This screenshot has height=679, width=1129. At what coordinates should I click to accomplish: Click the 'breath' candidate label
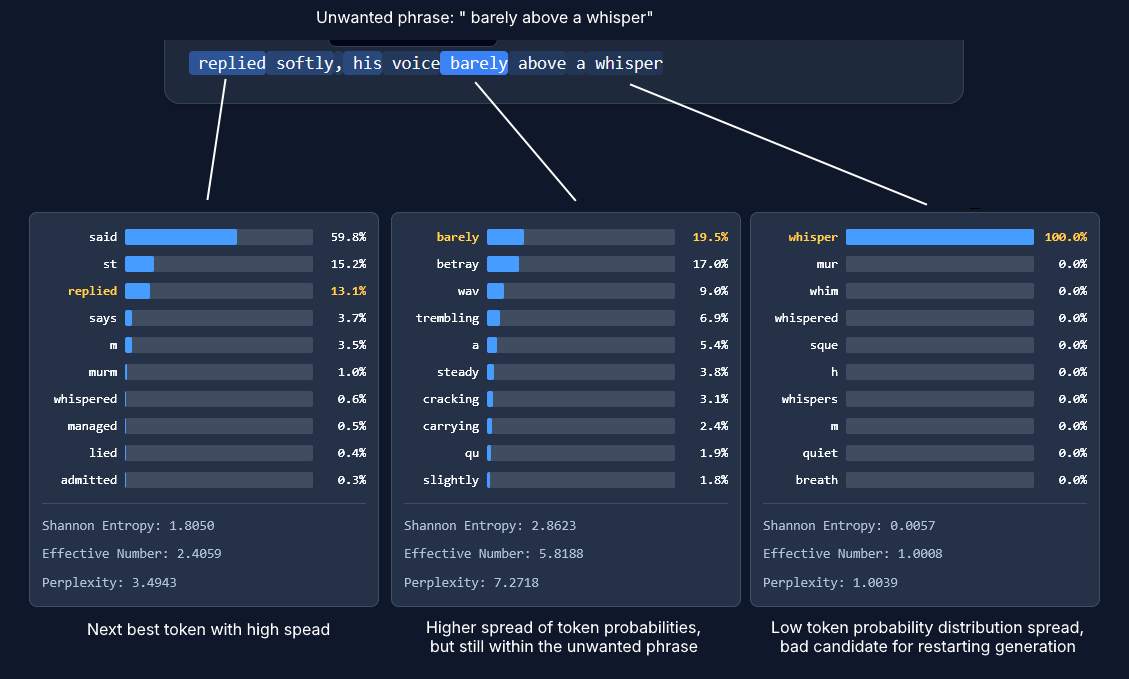(x=817, y=480)
